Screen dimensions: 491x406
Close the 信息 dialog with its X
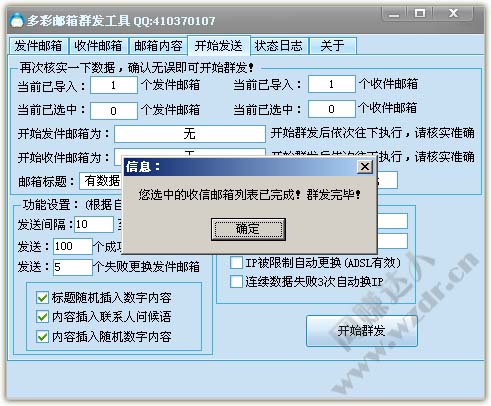click(365, 166)
